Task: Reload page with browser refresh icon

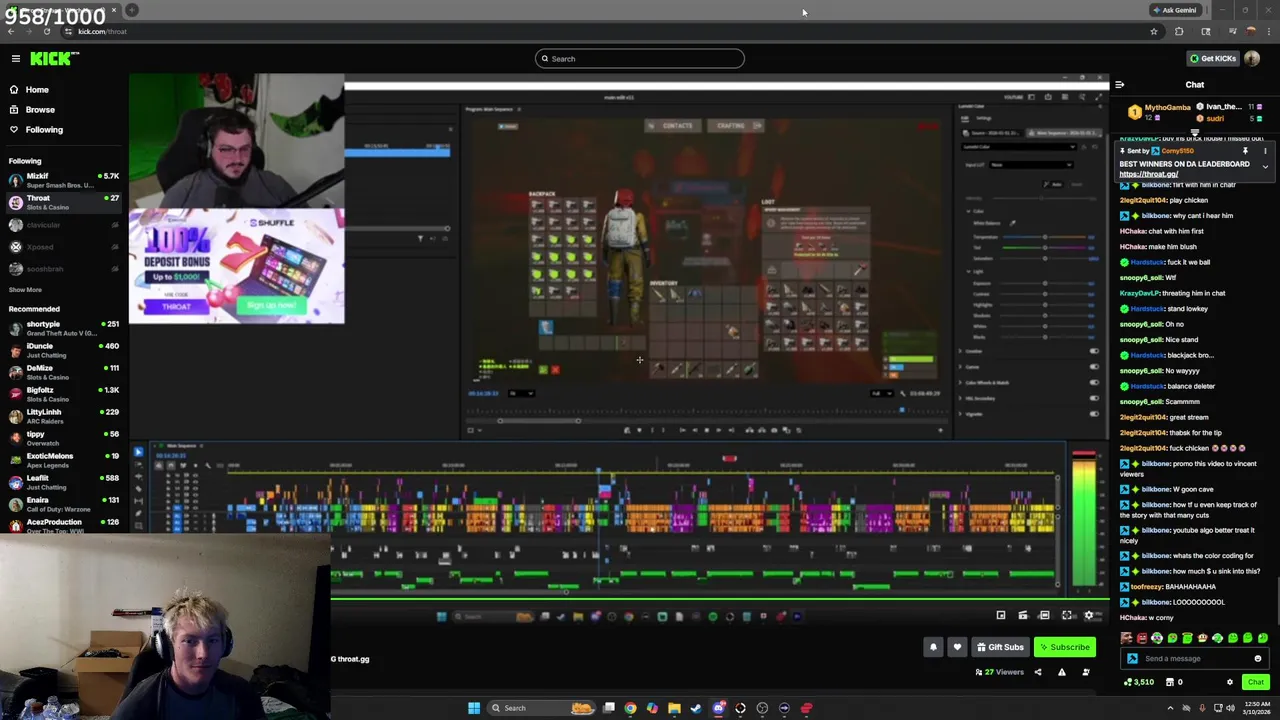Action: click(x=46, y=32)
